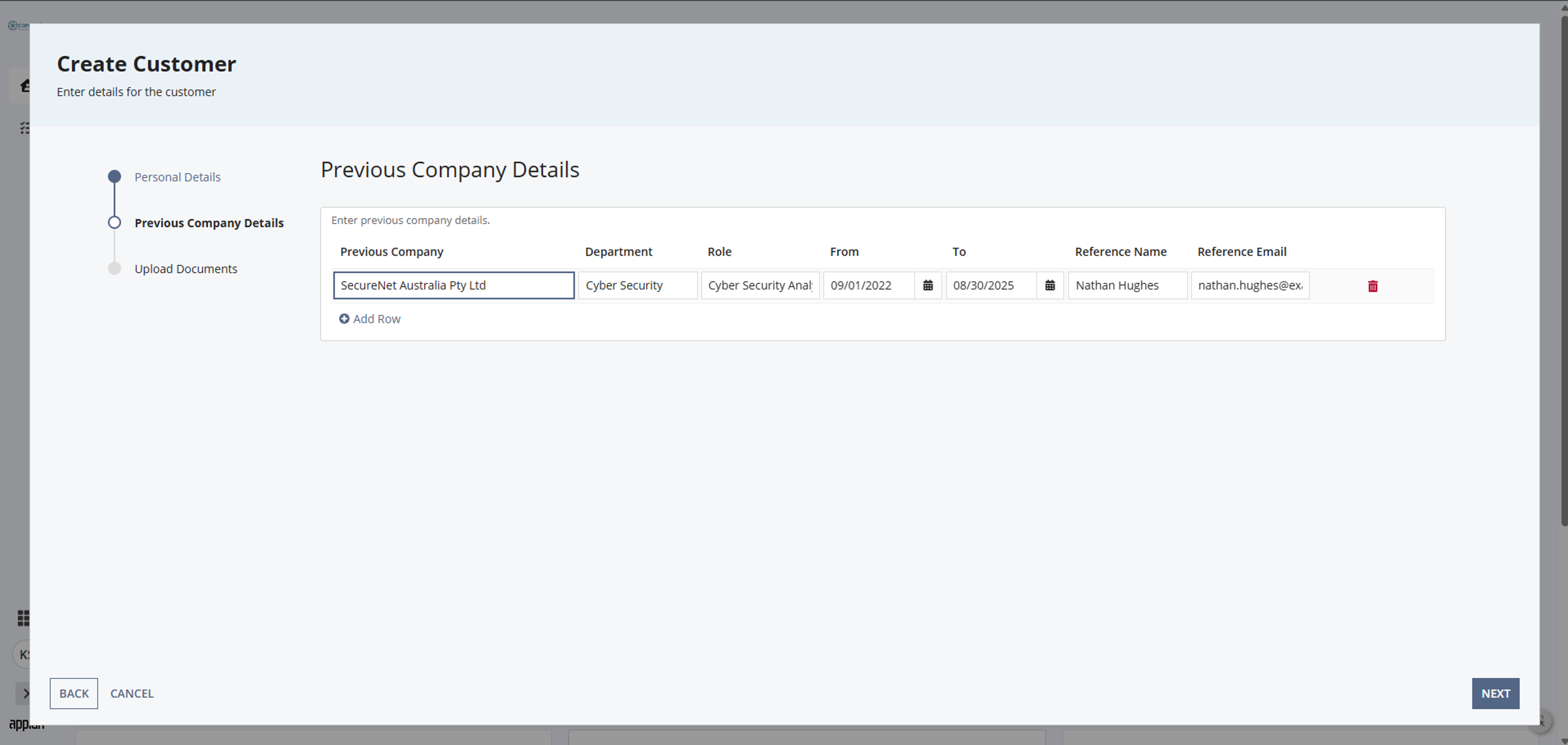Open the Upload Documents step

[x=186, y=269]
